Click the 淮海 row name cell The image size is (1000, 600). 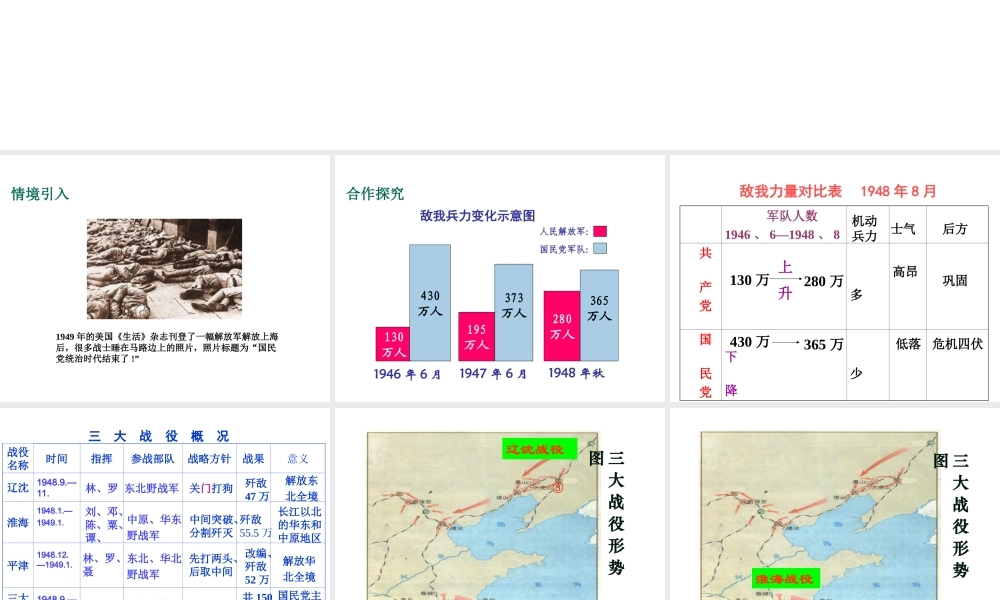18,522
